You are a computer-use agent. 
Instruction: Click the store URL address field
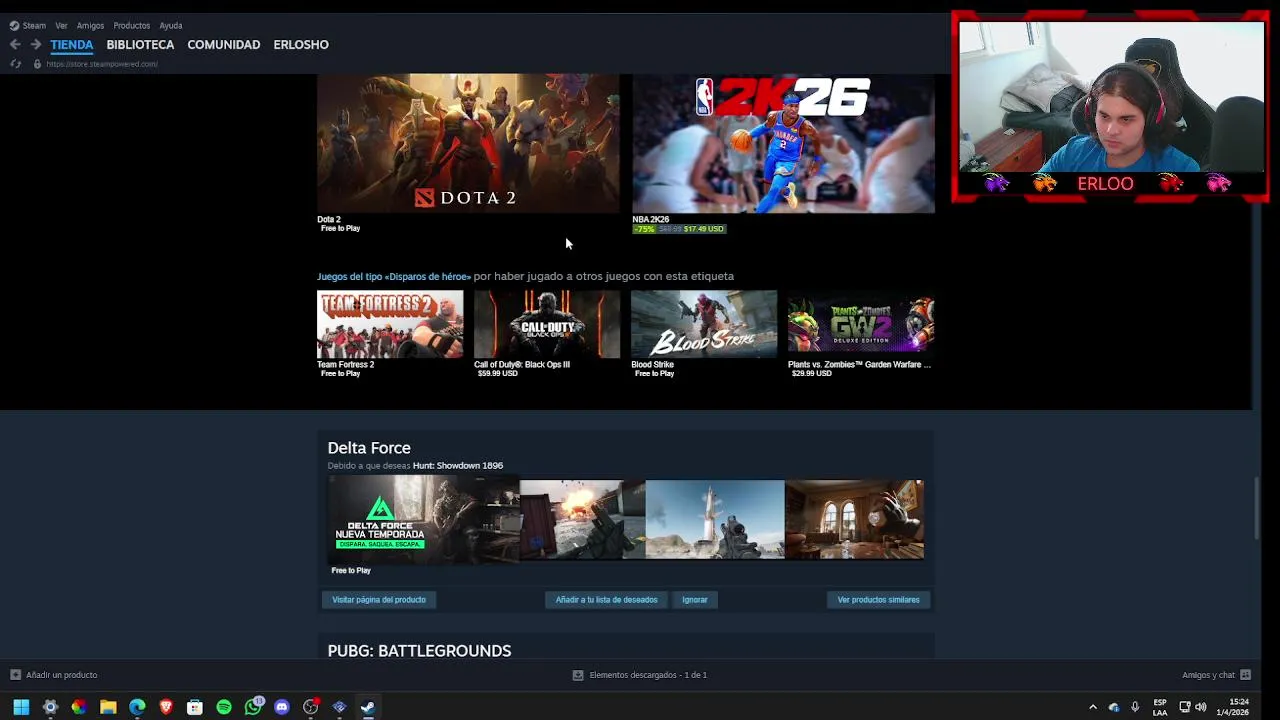click(x=102, y=64)
